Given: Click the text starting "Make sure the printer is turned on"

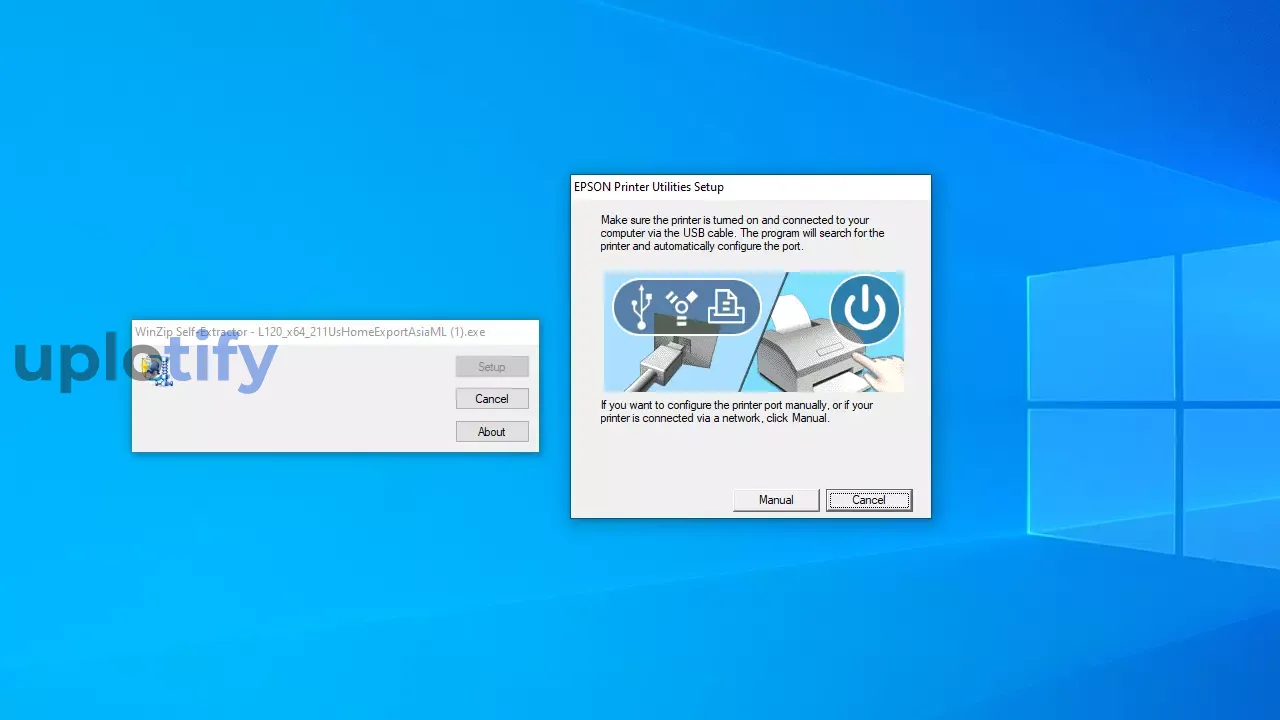Looking at the screenshot, I should (742, 233).
